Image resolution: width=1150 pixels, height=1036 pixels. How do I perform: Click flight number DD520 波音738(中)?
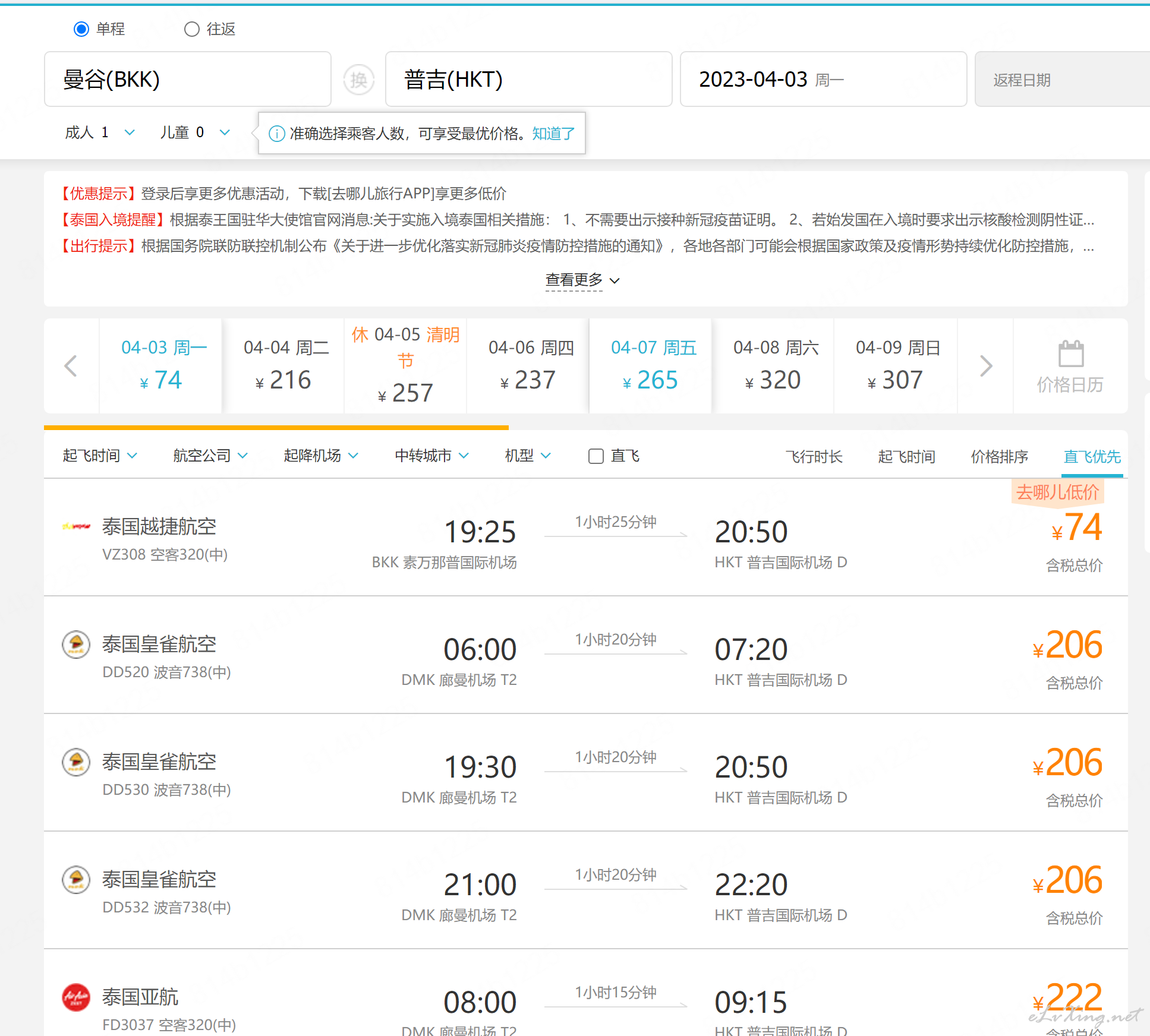pyautogui.click(x=166, y=672)
